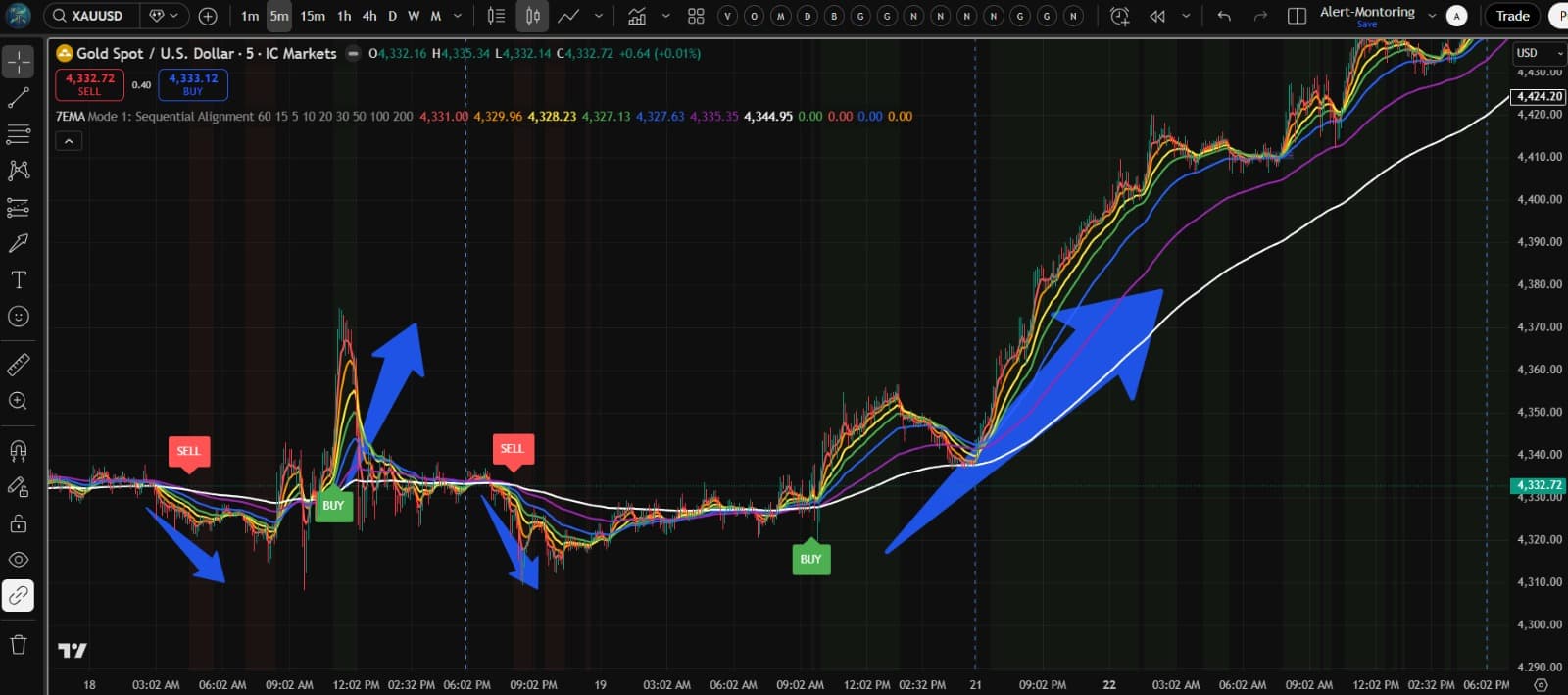The image size is (1568, 695).
Task: Open the user avatar A menu
Action: 1457,16
